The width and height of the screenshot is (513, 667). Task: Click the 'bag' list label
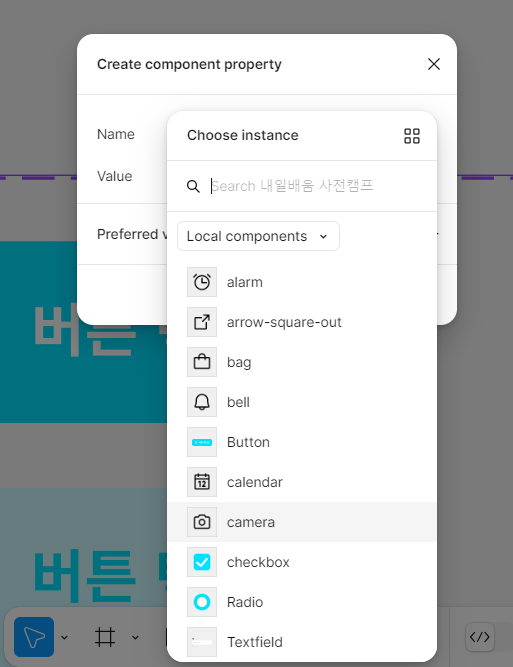pos(239,362)
